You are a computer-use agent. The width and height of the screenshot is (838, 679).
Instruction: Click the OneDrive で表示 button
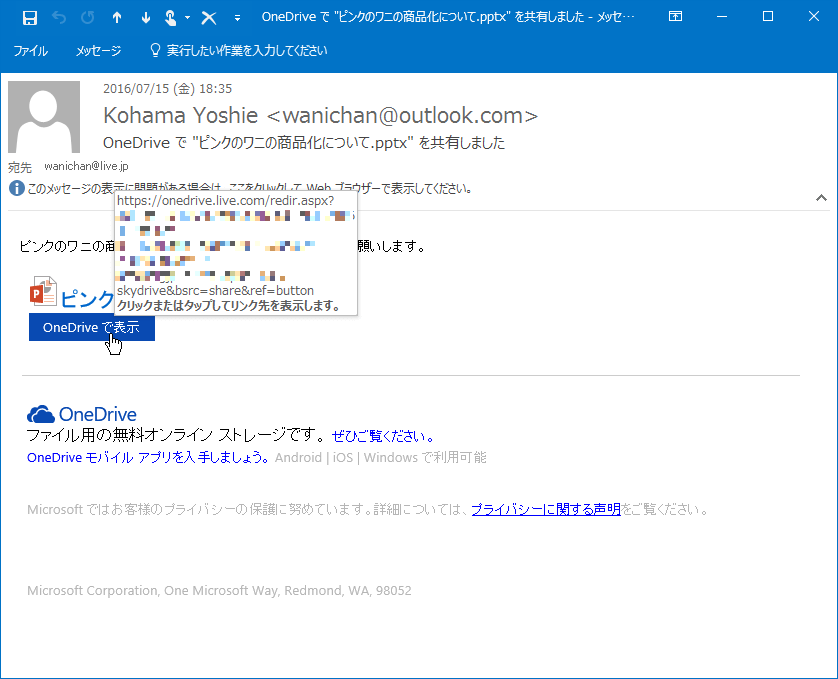92,327
